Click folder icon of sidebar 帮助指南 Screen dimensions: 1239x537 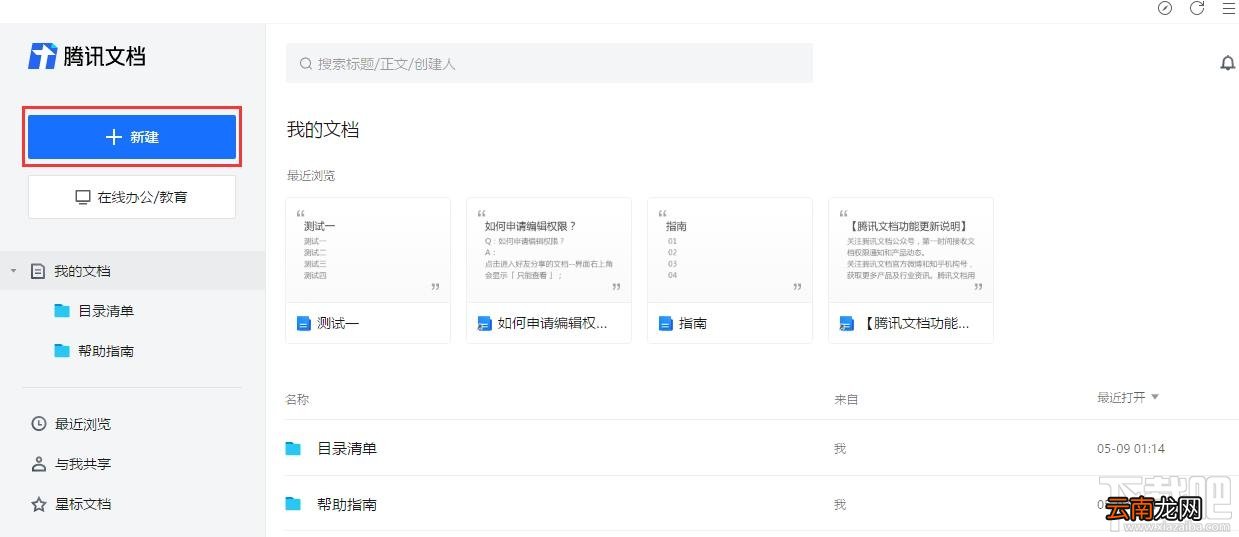62,351
